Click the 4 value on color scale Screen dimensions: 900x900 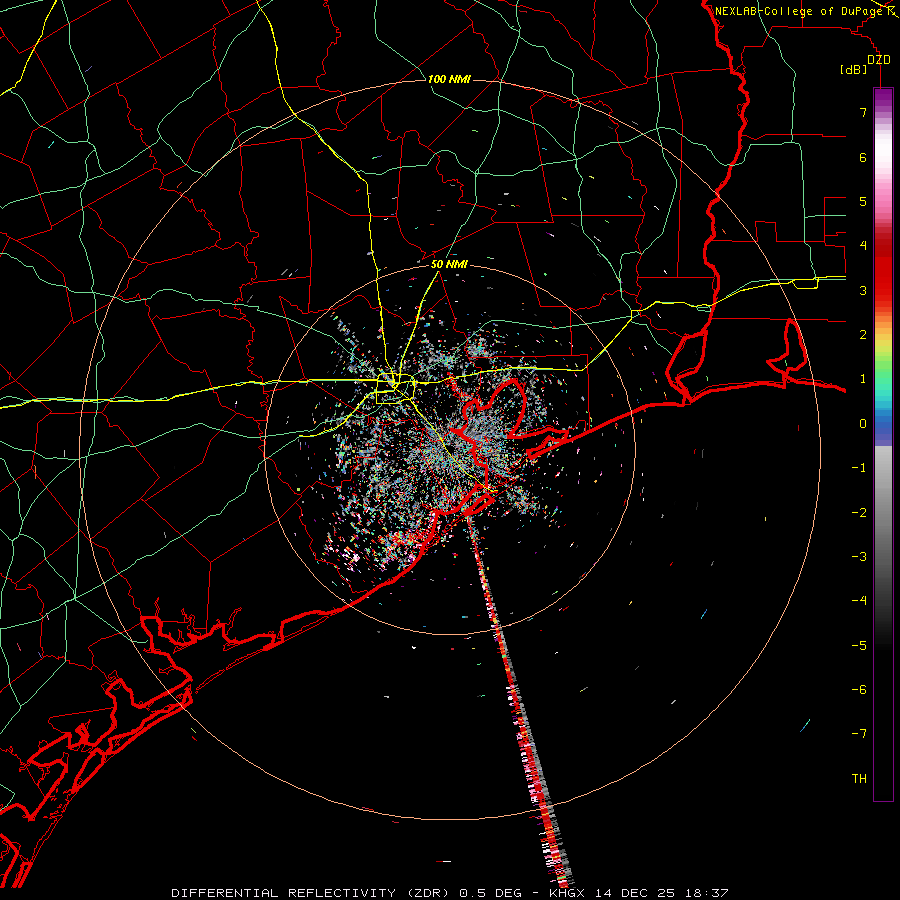863,246
